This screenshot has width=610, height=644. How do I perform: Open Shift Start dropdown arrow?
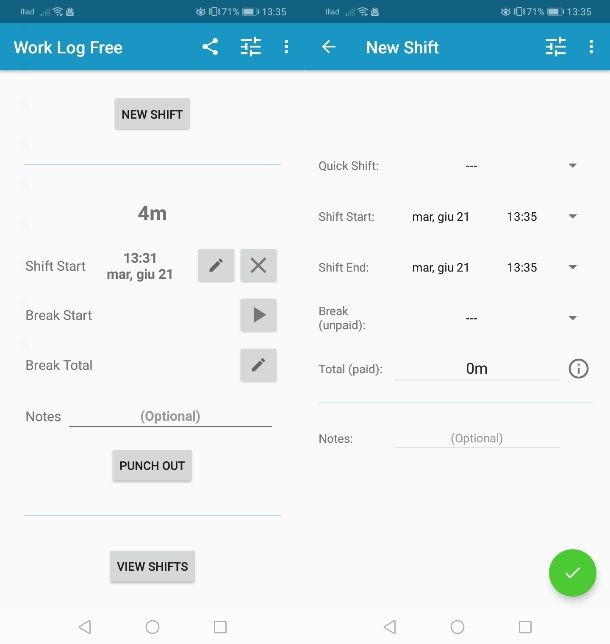pyautogui.click(x=573, y=216)
